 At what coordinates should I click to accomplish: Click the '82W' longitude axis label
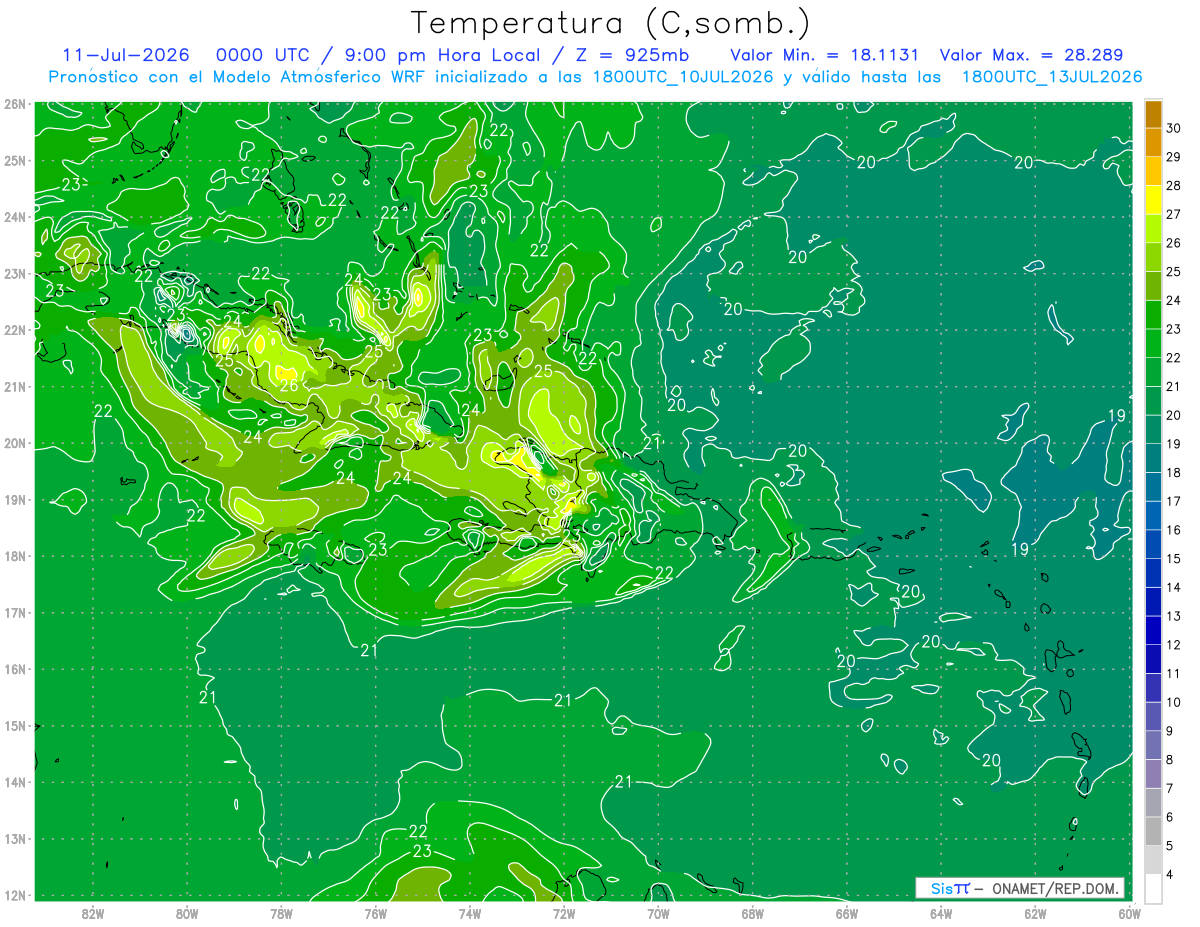point(92,913)
